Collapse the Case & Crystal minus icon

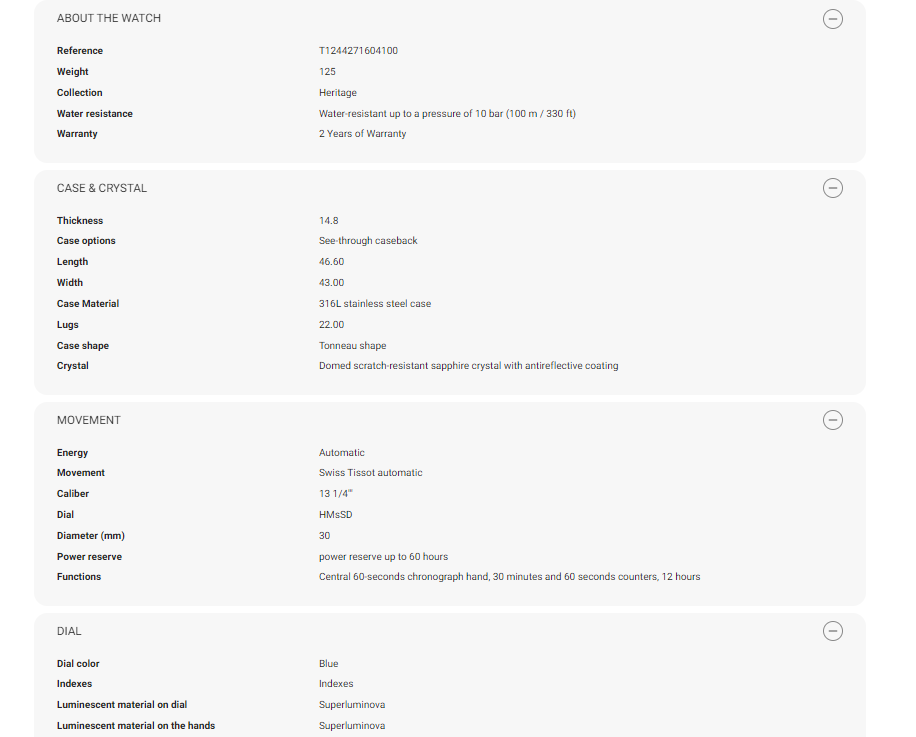point(832,188)
